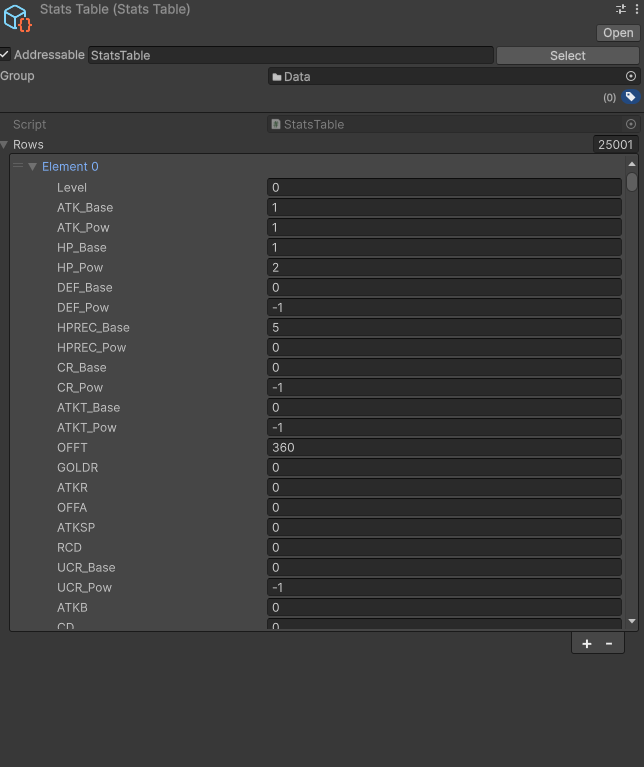This screenshot has height=767, width=644.
Task: Remove a row with minus button
Action: [609, 644]
